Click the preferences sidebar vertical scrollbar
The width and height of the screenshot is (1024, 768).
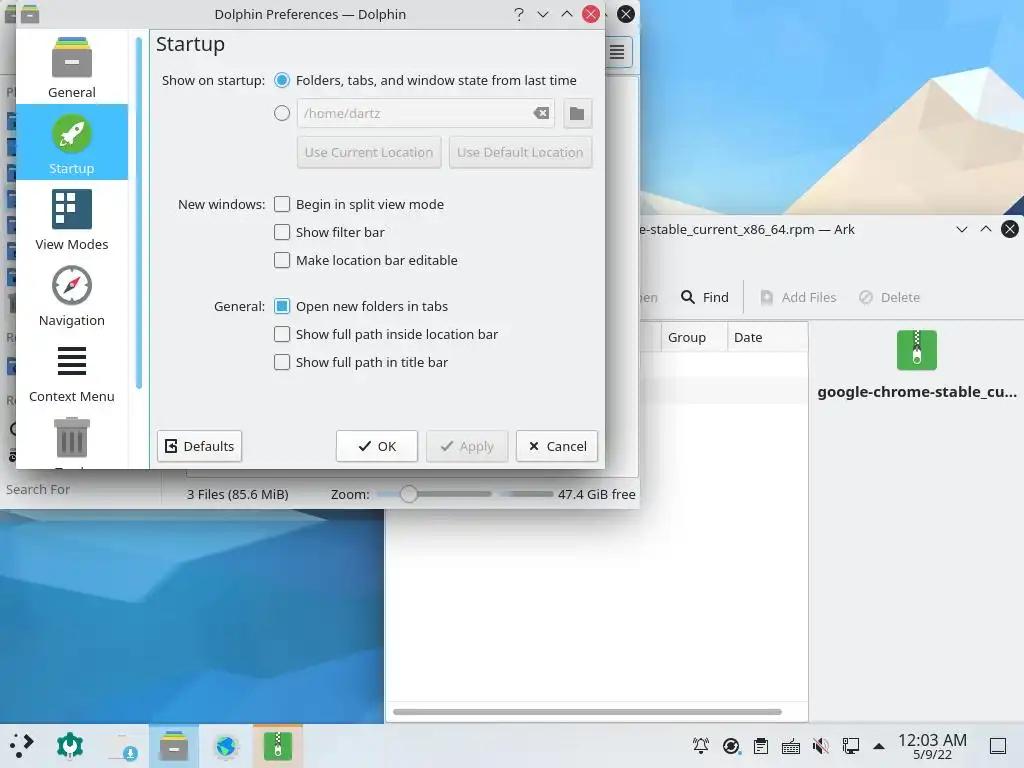(138, 213)
